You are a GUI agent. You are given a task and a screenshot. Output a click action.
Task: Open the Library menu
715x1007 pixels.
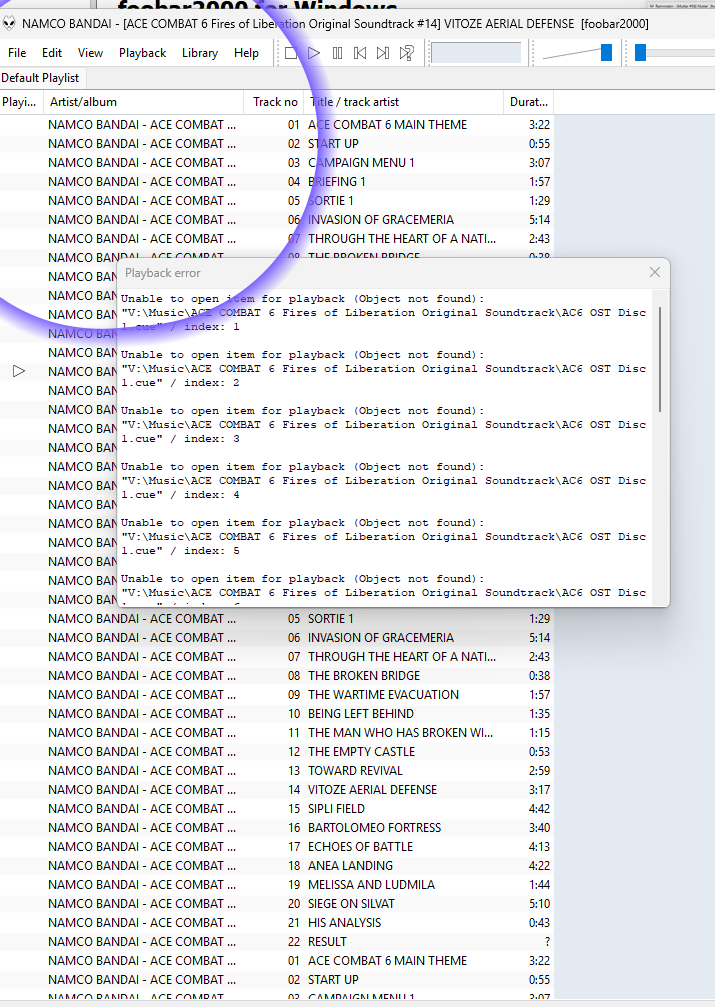coord(200,53)
